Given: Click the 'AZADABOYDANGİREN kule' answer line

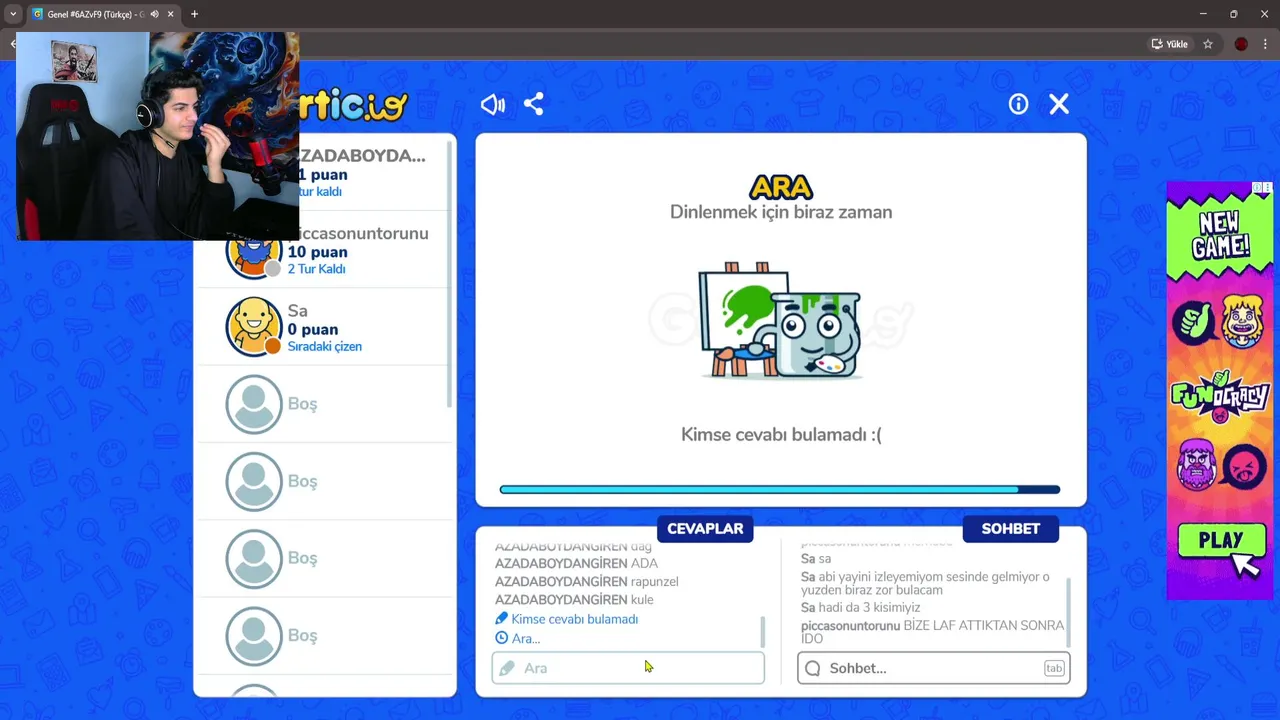Looking at the screenshot, I should point(574,600).
